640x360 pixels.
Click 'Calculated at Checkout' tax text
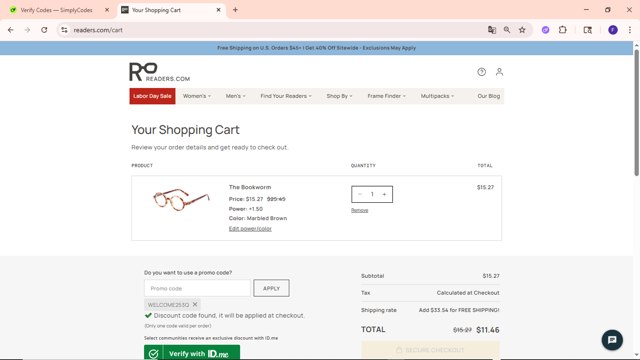[468, 293]
